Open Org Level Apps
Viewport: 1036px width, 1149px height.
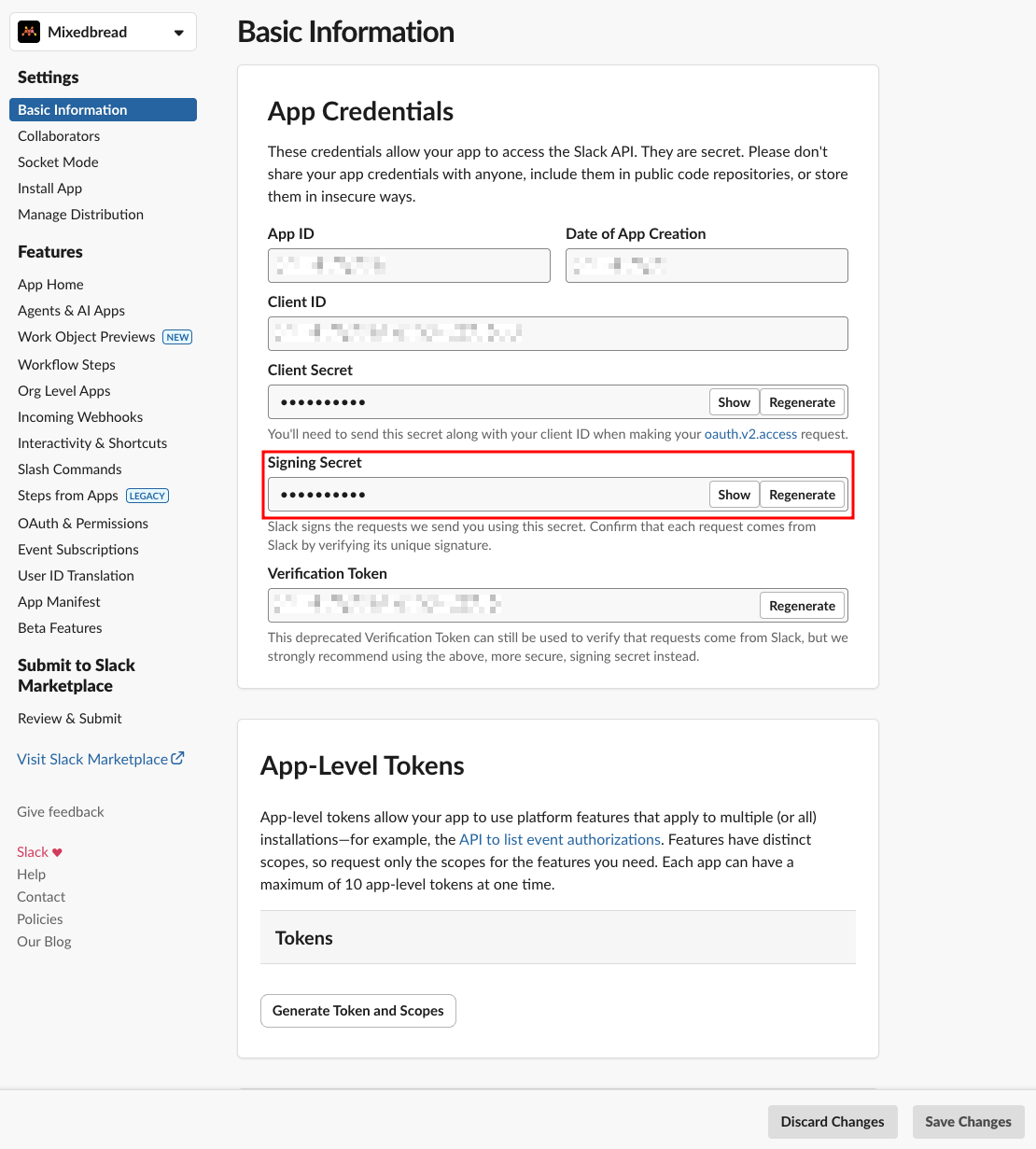click(63, 391)
